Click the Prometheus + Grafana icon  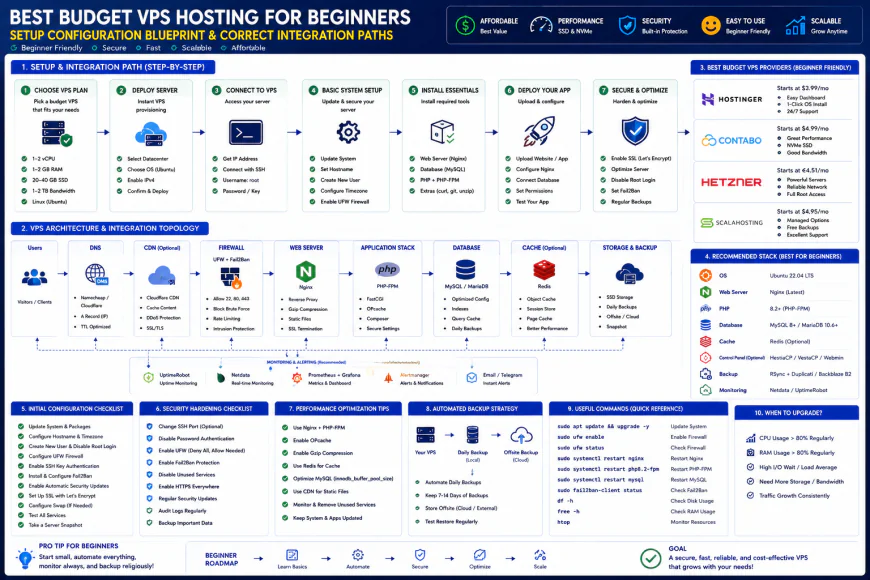coord(297,378)
